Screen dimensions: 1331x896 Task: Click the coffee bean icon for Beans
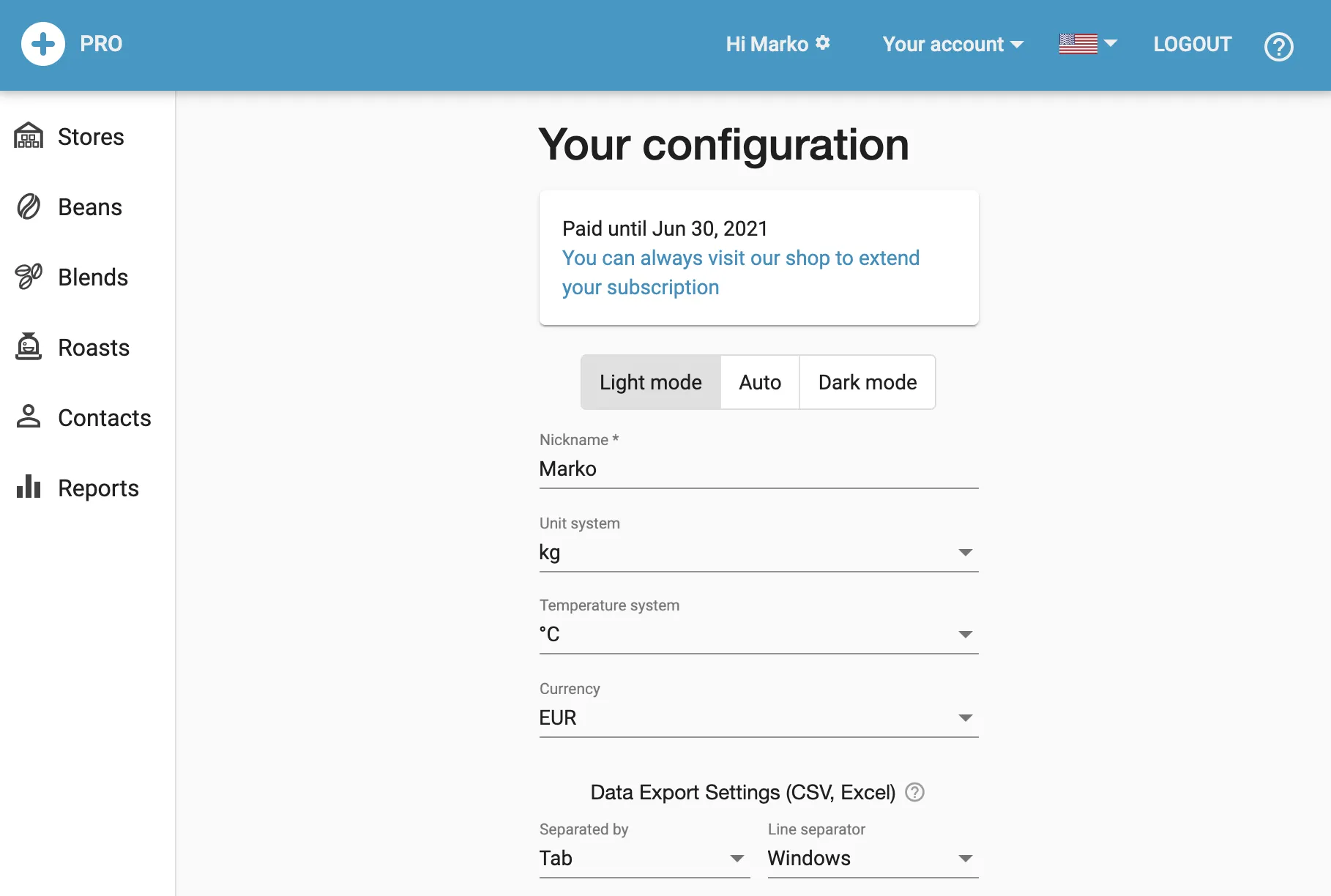[x=29, y=207]
